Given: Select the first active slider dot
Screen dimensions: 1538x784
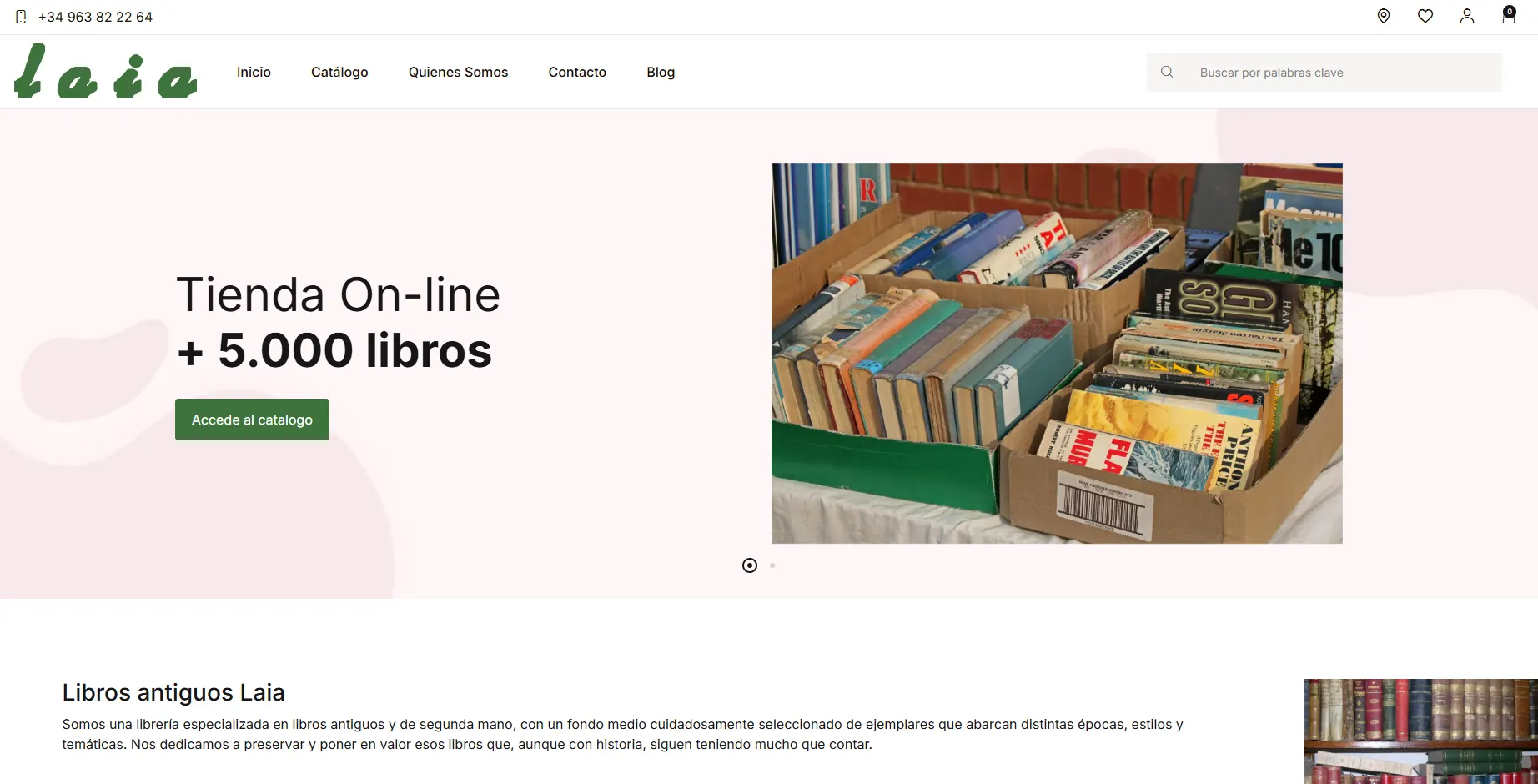Looking at the screenshot, I should [x=750, y=565].
